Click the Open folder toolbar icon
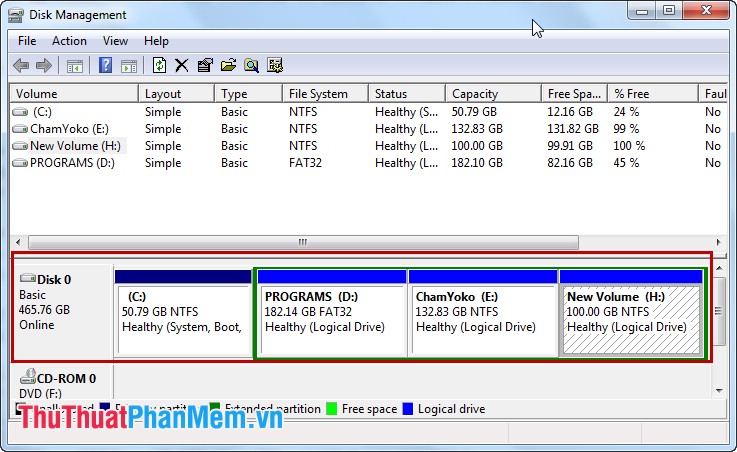Screen dimensions: 737x452 pyautogui.click(x=228, y=65)
